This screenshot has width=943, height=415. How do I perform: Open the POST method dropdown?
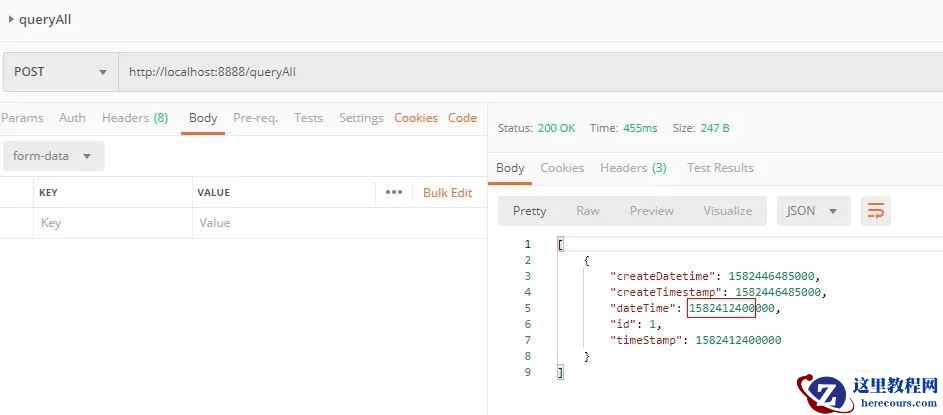pos(60,72)
